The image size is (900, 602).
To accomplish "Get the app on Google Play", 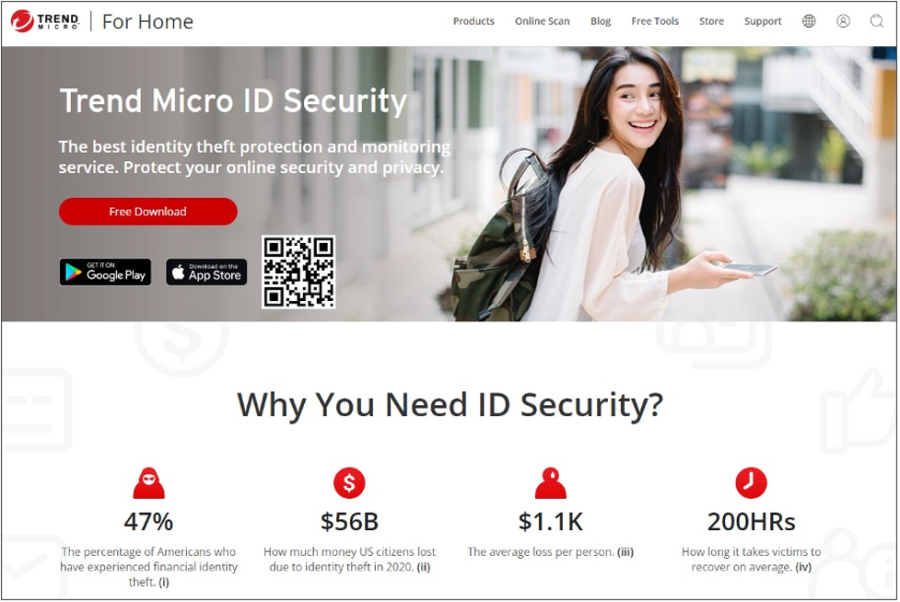I will pos(106,272).
